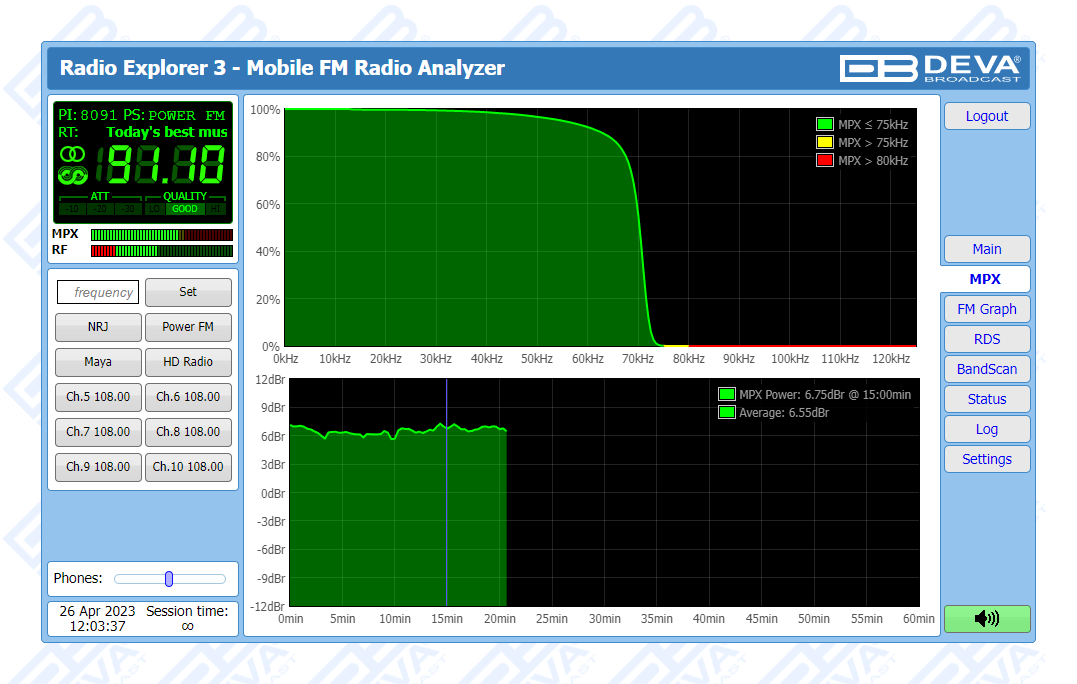The image size is (1077, 684).
Task: Click the MPX Power legend green box
Action: click(x=726, y=395)
